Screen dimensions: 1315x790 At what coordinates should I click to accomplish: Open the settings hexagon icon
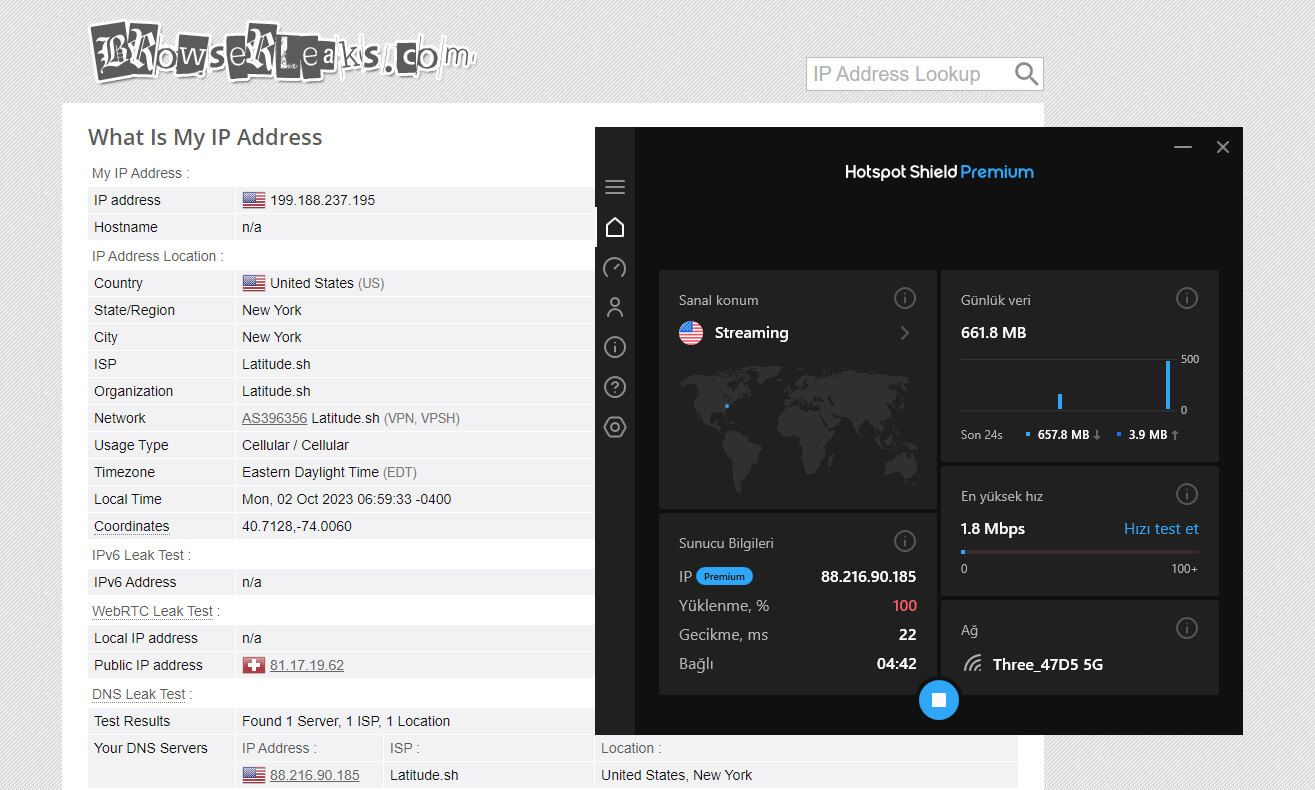pos(615,427)
